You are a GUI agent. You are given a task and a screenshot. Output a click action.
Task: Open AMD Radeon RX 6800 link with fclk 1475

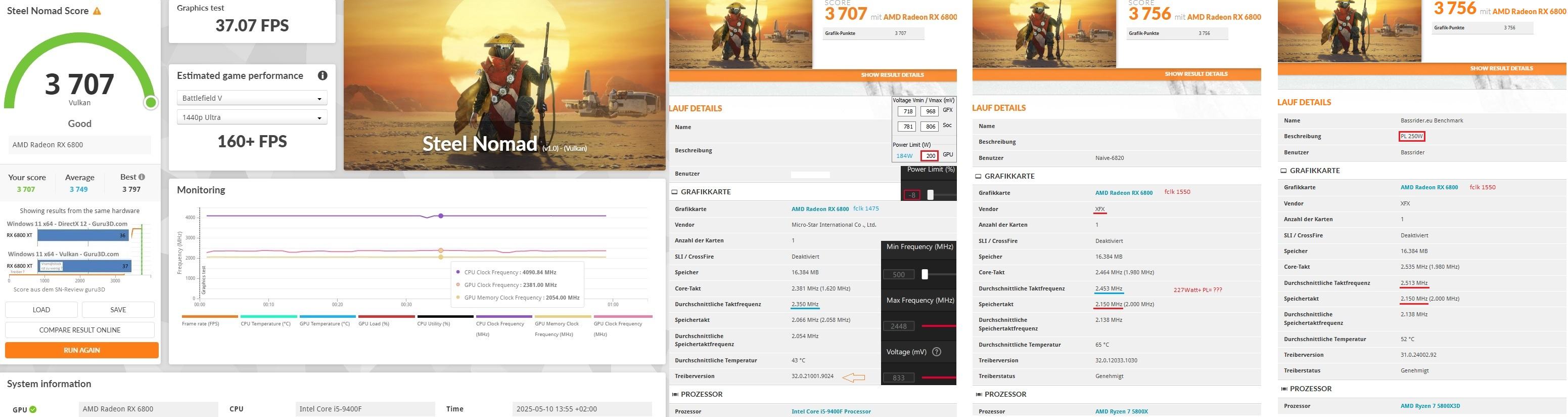(x=820, y=209)
